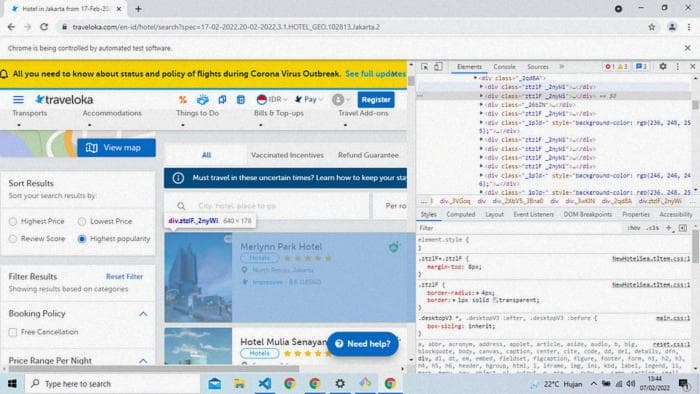The height and width of the screenshot is (394, 700).
Task: Click the Bills & Top-ups navigation item
Action: 279,113
